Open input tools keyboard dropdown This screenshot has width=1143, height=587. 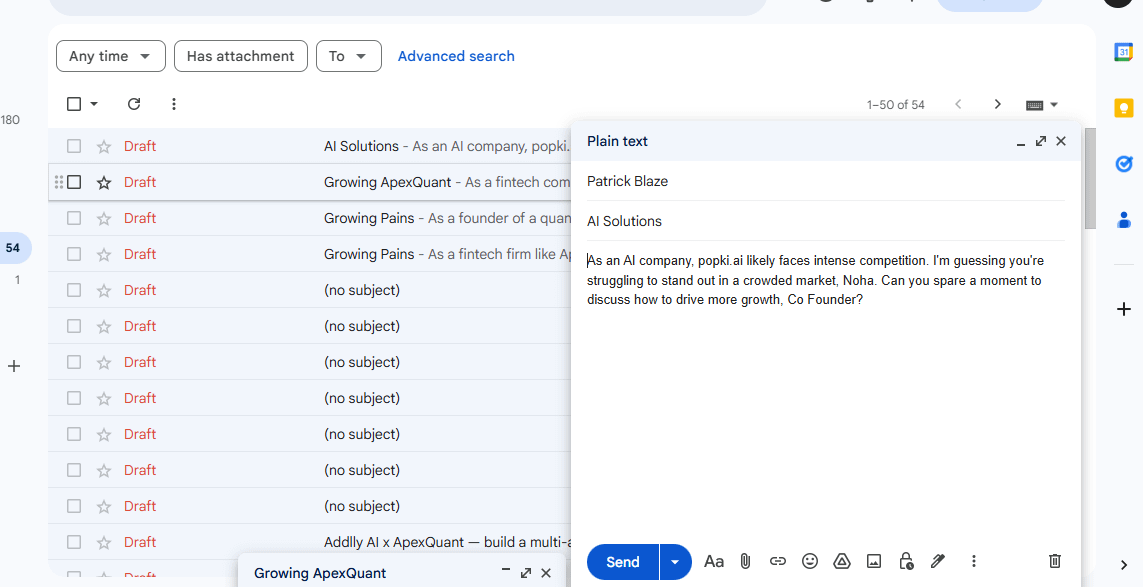point(1042,105)
